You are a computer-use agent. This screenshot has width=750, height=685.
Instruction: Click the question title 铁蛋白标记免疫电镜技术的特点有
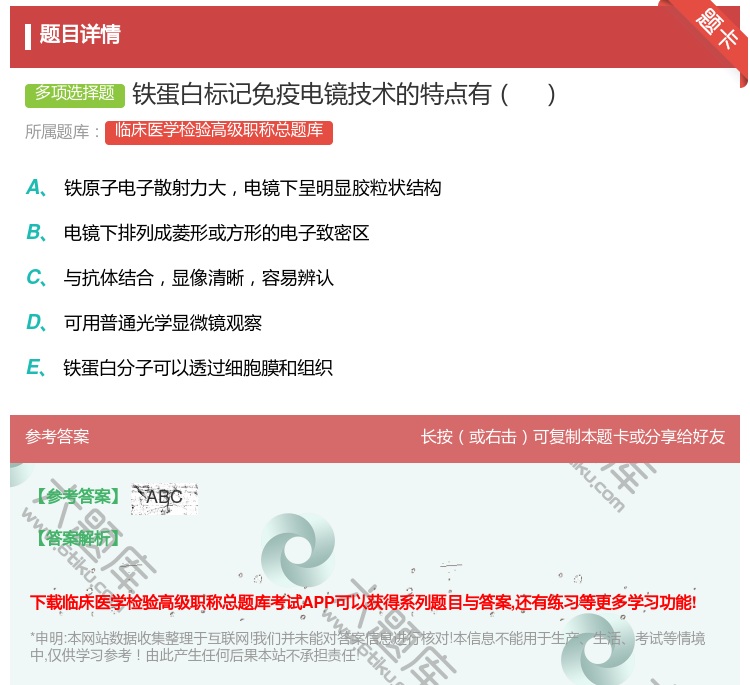344,94
